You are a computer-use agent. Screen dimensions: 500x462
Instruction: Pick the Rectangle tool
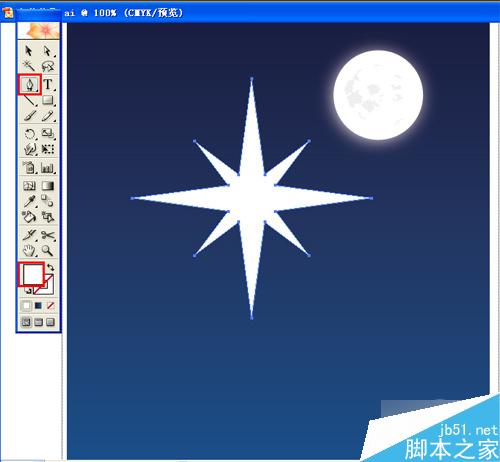tap(48, 100)
